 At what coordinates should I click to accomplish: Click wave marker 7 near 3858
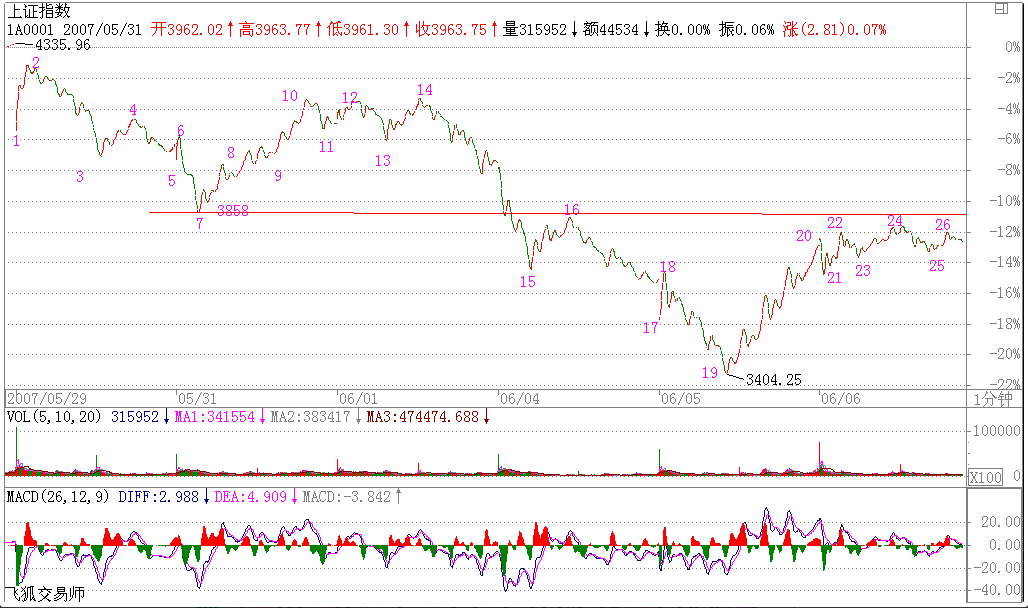coord(199,223)
